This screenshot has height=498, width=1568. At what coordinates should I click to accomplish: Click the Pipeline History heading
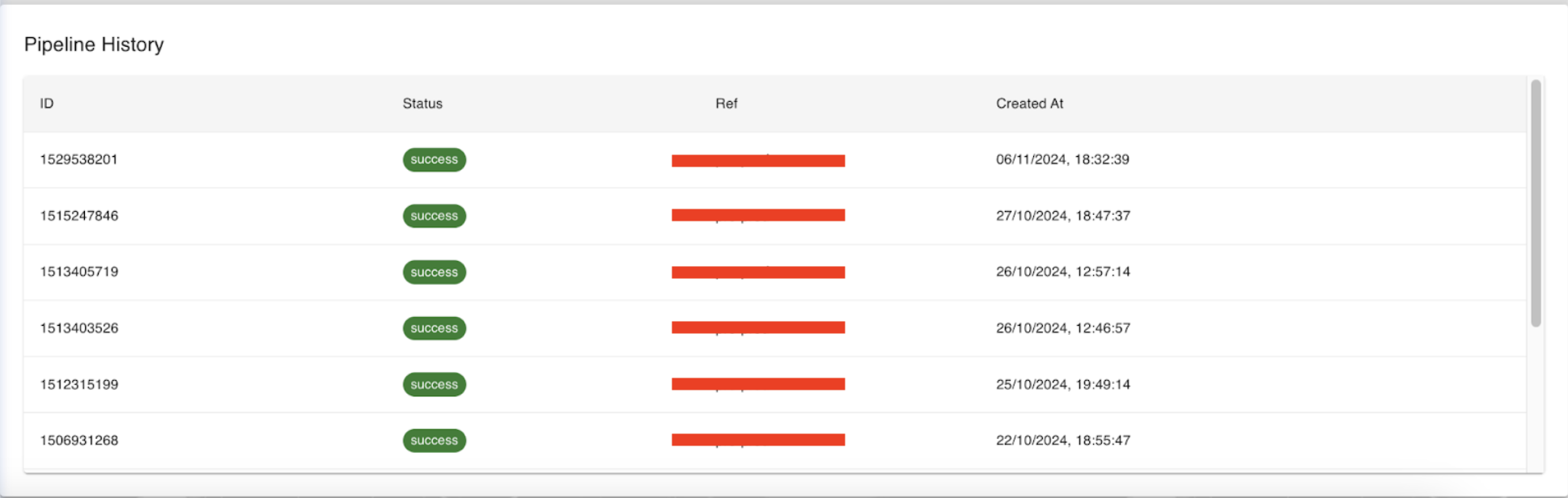point(94,44)
